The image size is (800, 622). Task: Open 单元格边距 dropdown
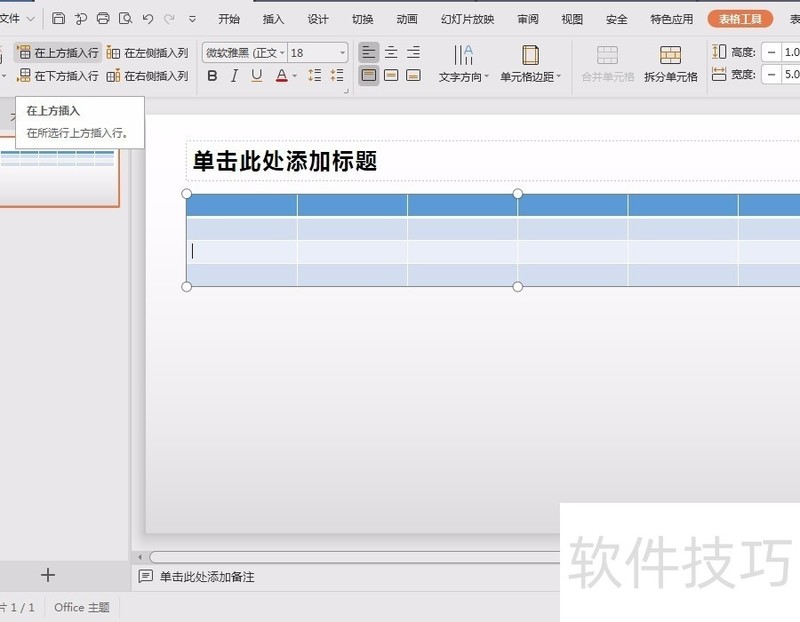pos(530,64)
